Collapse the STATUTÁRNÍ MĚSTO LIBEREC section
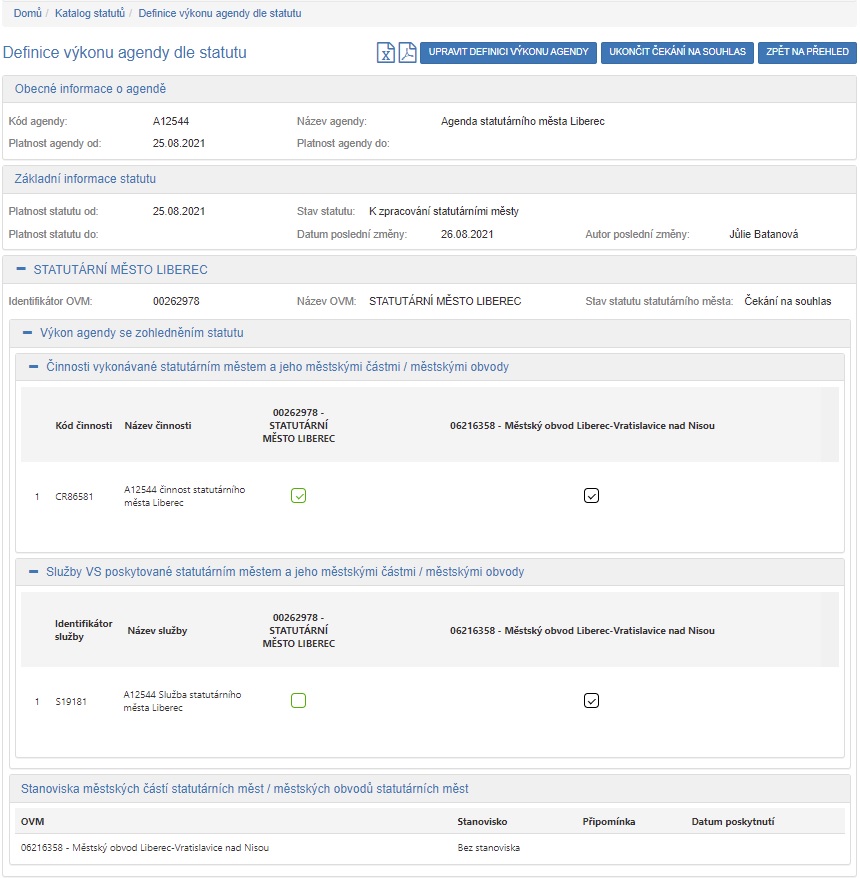860x878 pixels. 21,270
